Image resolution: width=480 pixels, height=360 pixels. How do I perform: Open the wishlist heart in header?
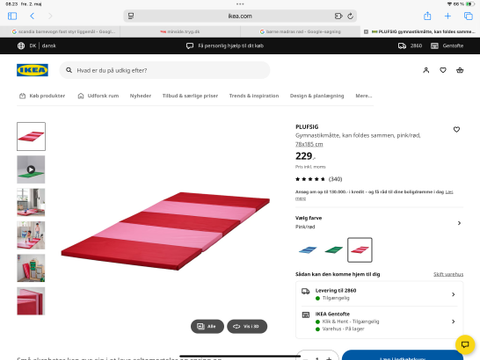pos(443,70)
